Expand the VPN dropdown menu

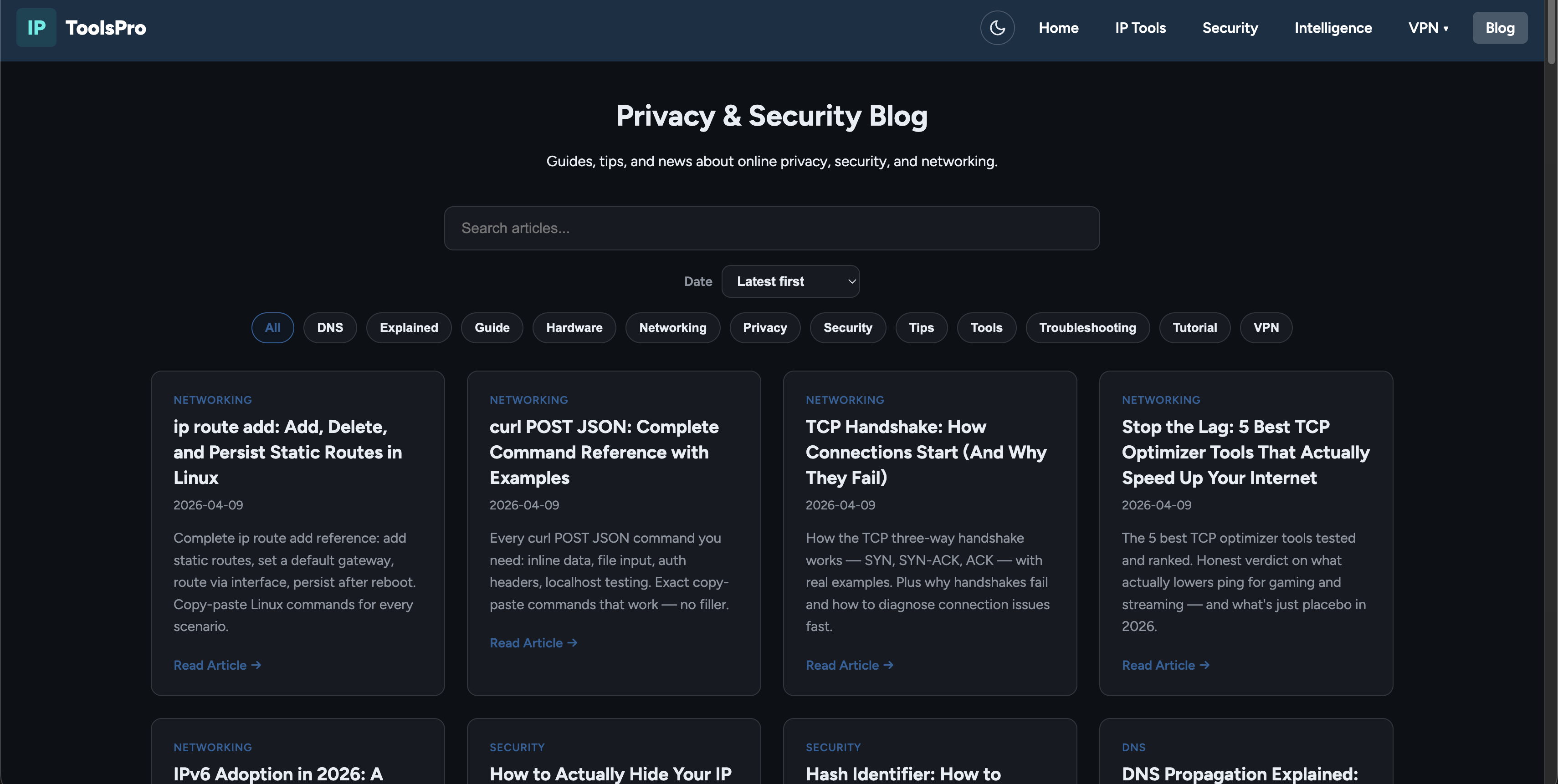pyautogui.click(x=1428, y=28)
